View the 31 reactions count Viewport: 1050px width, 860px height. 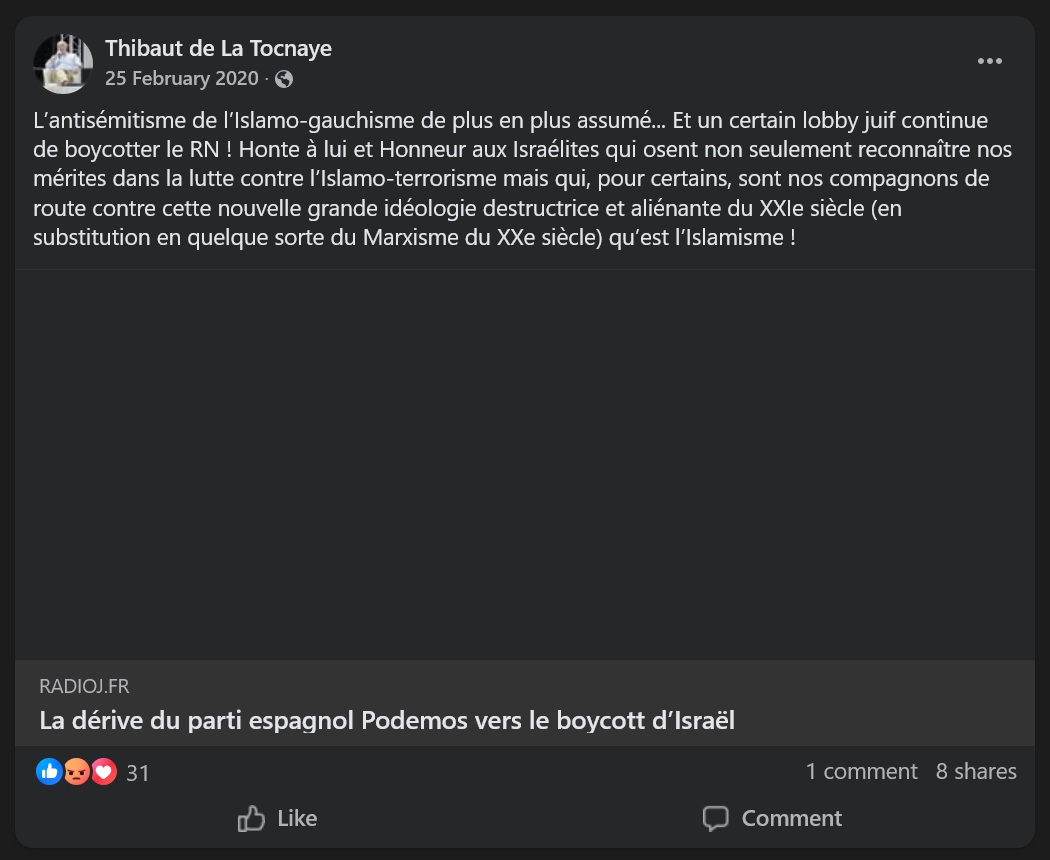click(x=138, y=772)
